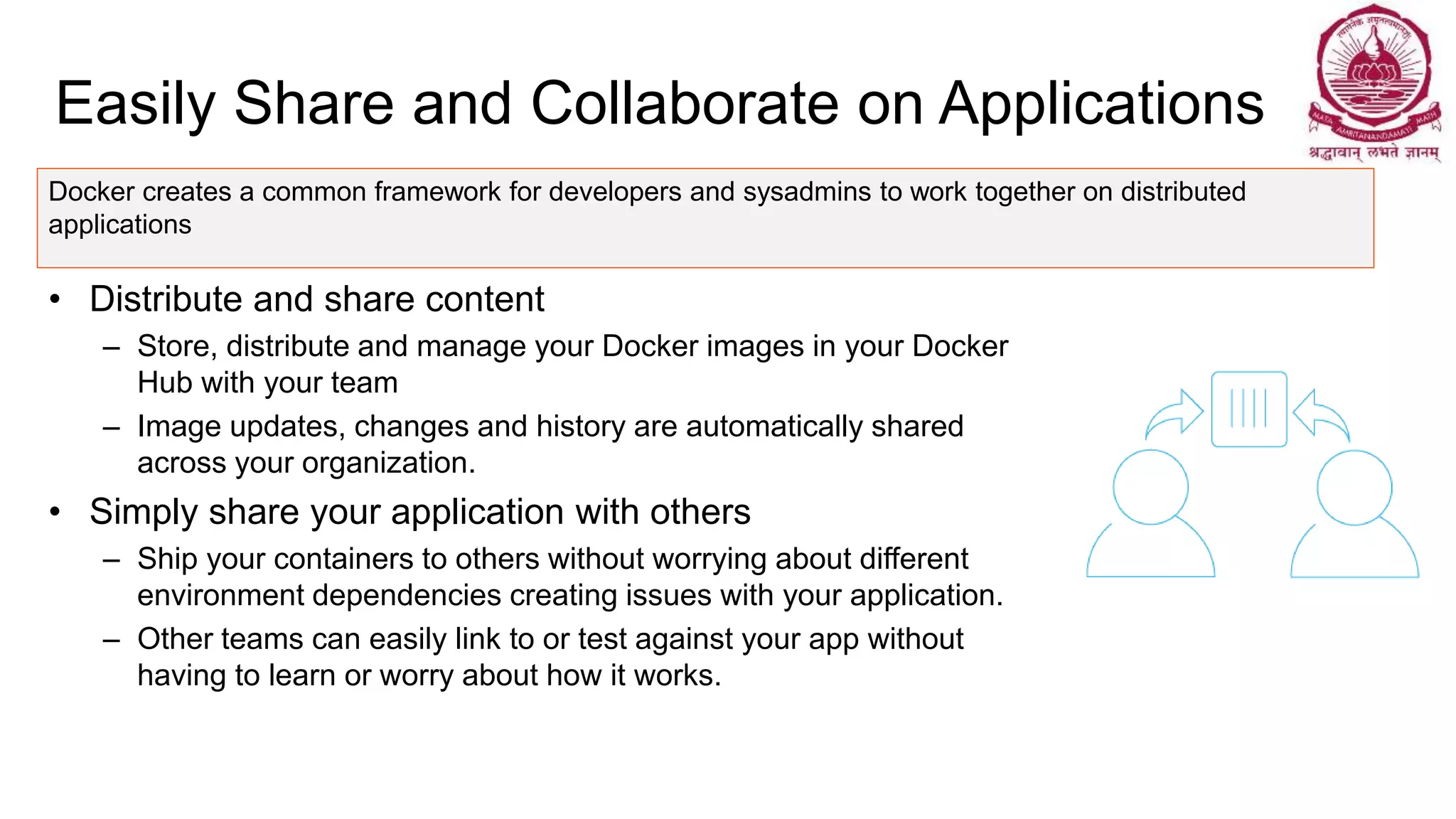This screenshot has width=1456, height=819.
Task: Click the orange-bordered Docker framework text box
Action: coord(705,218)
